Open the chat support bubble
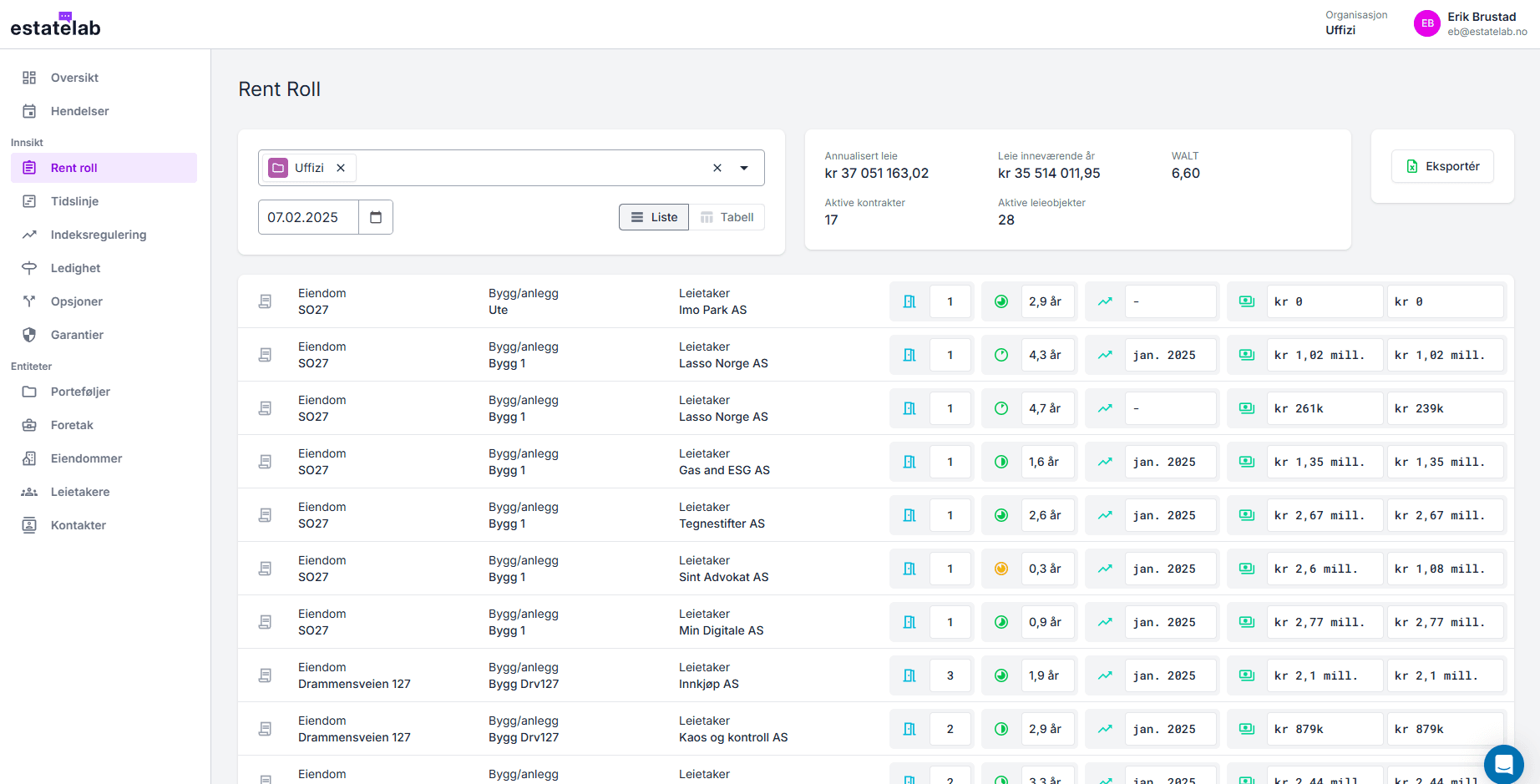Viewport: 1540px width, 784px height. [x=1504, y=765]
